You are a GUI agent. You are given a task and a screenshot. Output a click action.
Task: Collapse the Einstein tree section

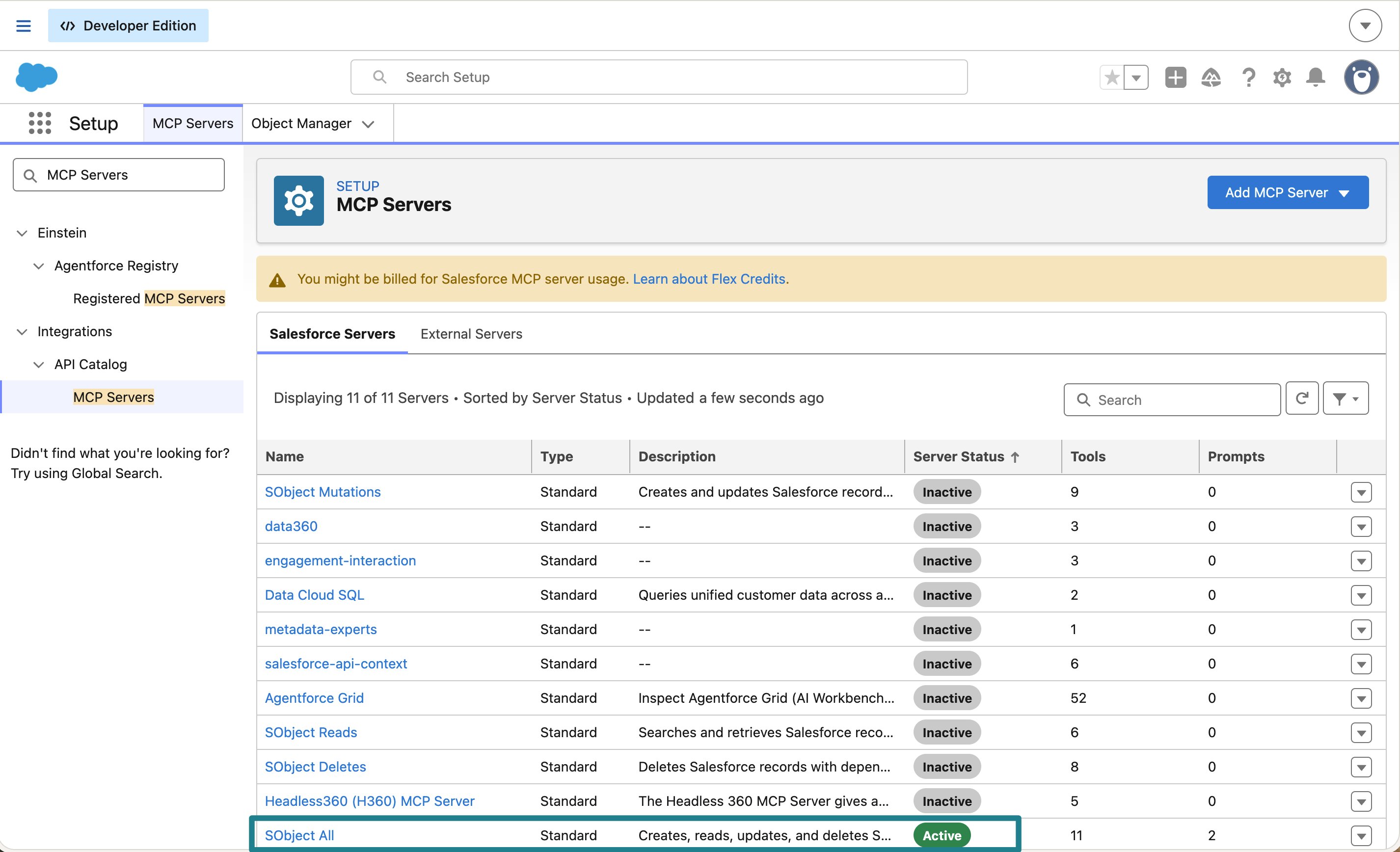(x=22, y=233)
